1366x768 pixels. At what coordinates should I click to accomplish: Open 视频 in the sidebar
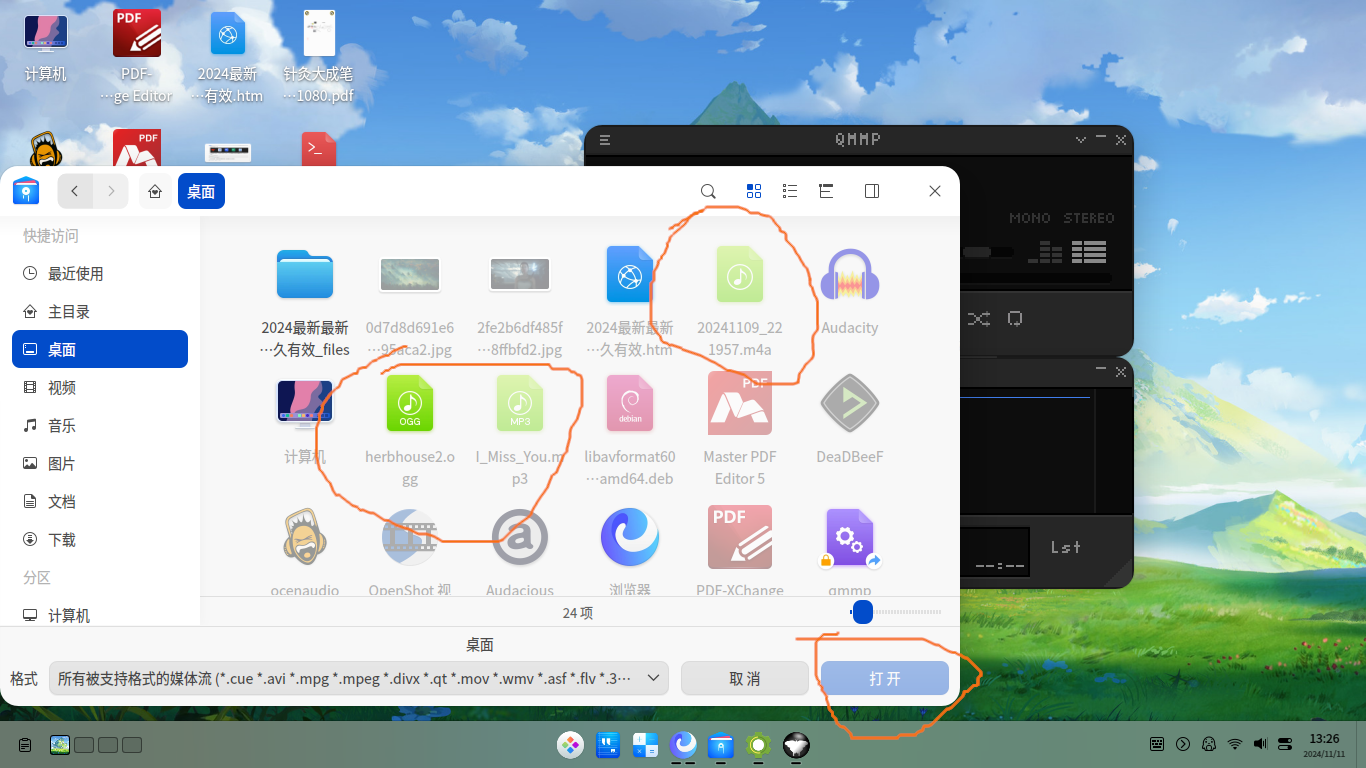pyautogui.click(x=100, y=388)
